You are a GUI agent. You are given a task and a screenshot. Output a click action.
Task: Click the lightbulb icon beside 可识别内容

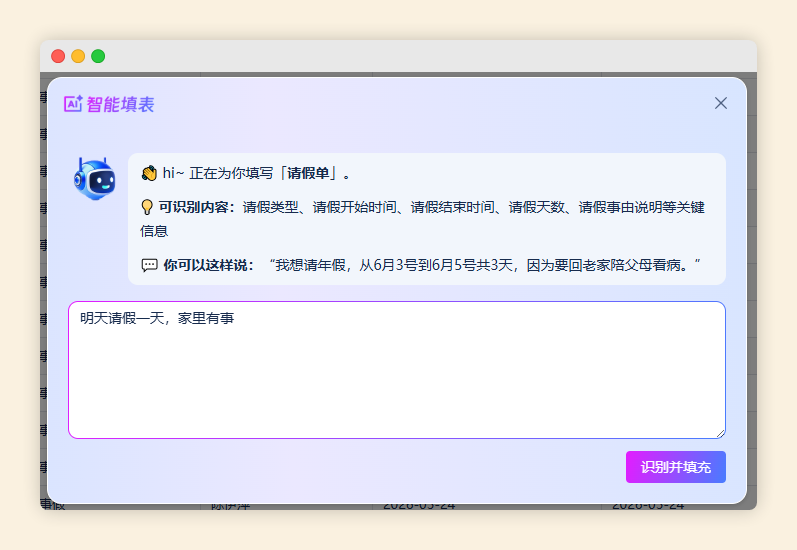(147, 207)
